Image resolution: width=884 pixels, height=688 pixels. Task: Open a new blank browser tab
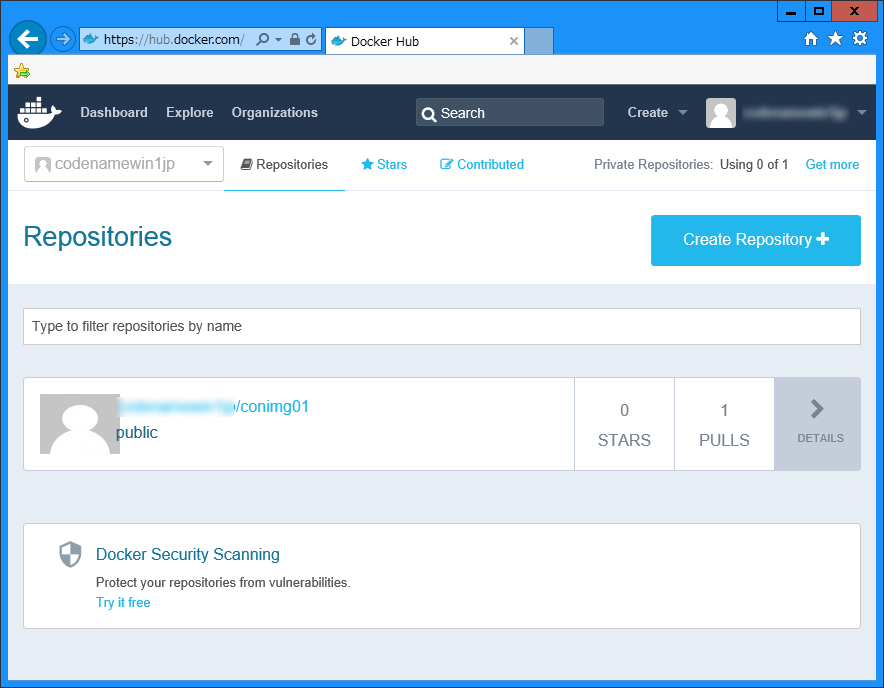(x=538, y=41)
